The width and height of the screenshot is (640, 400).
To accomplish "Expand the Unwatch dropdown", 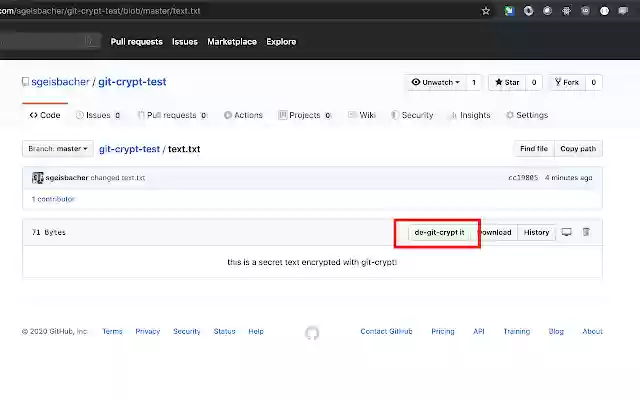I will click(x=436, y=82).
